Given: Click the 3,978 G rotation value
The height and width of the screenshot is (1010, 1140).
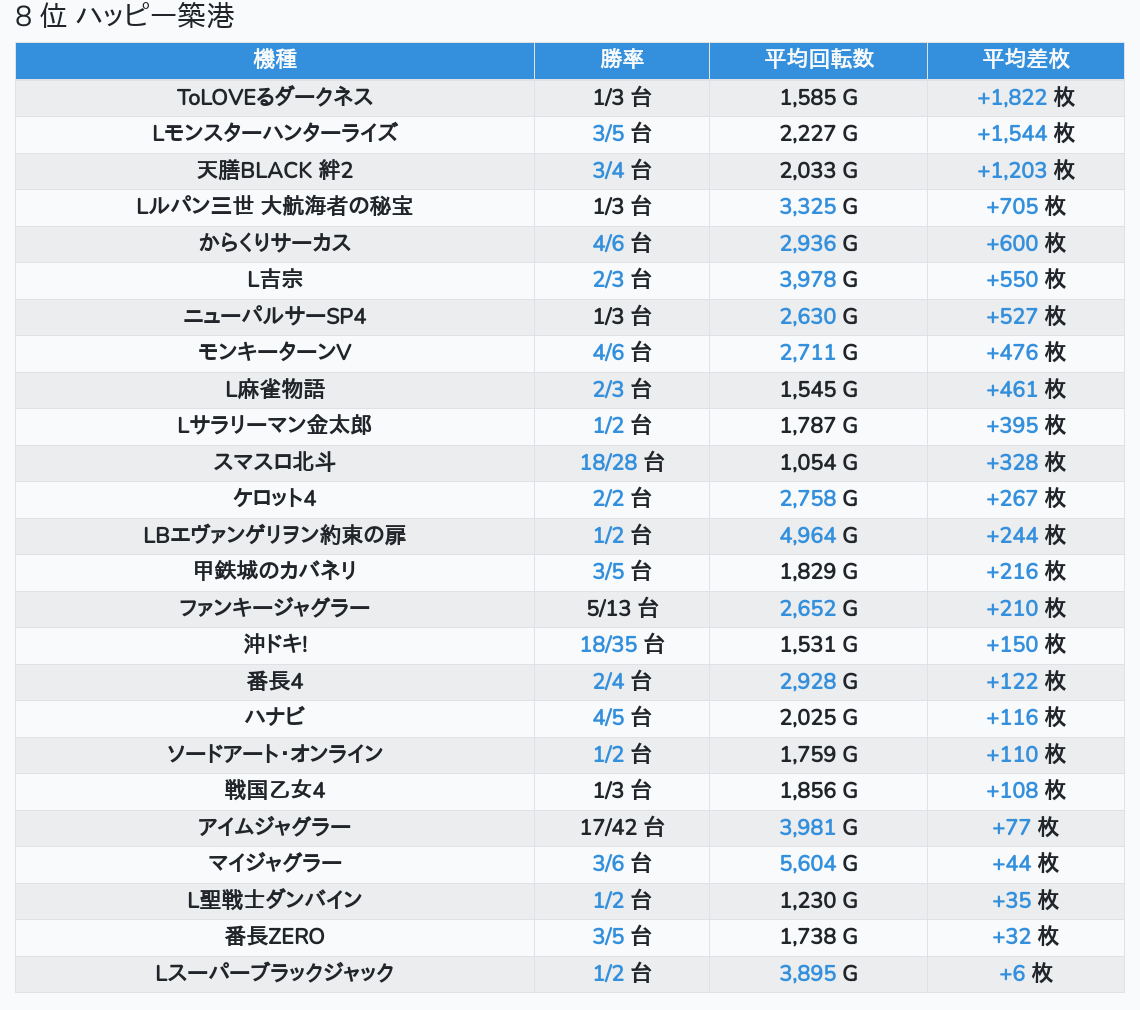Looking at the screenshot, I should tap(819, 279).
